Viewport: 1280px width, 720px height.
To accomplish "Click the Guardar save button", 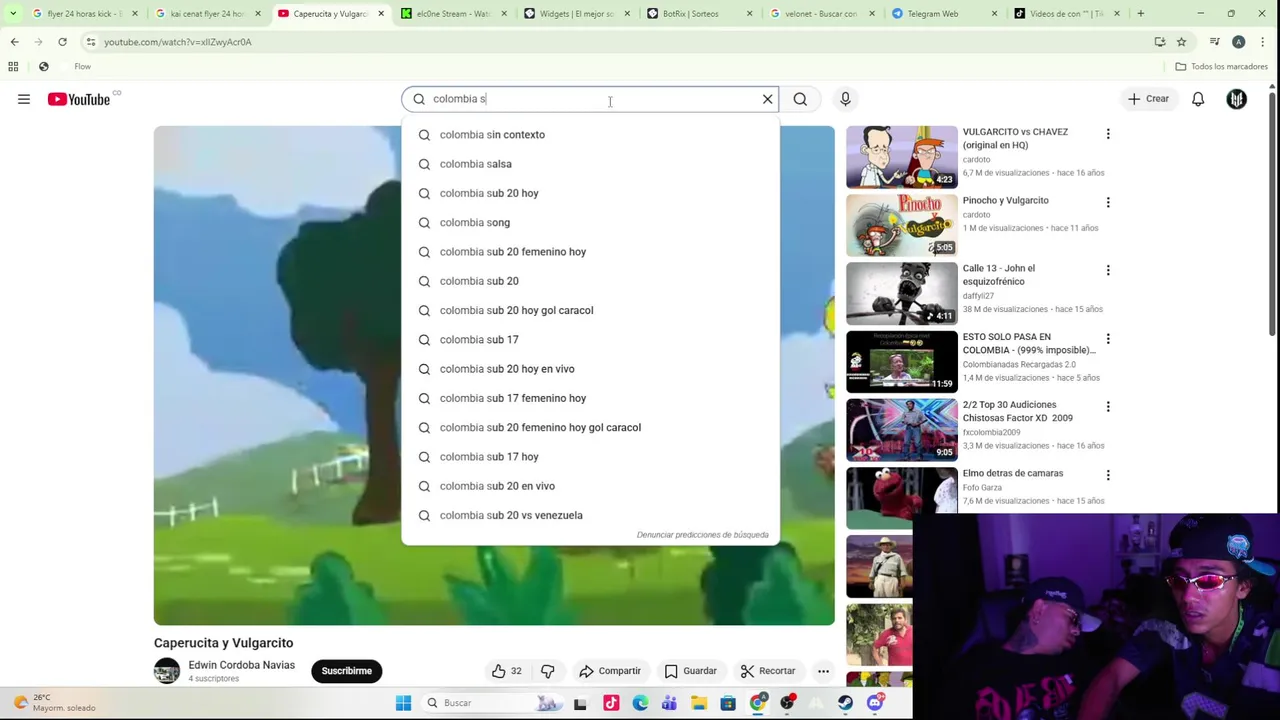I will [x=691, y=671].
